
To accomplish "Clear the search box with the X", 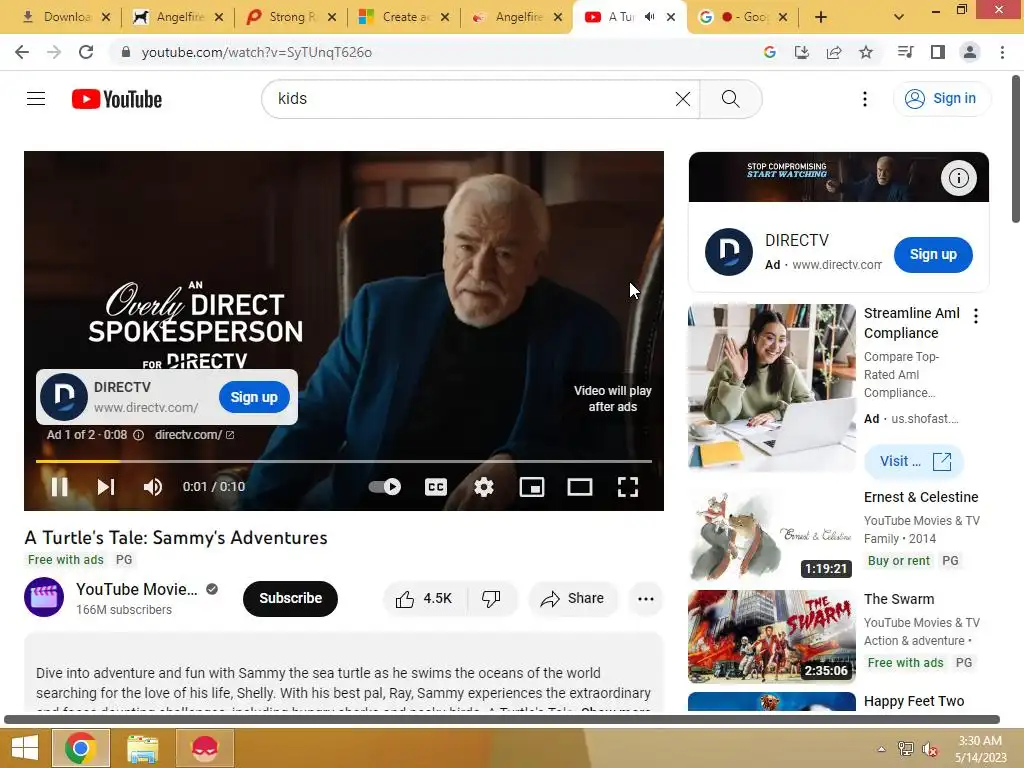I will [x=682, y=99].
